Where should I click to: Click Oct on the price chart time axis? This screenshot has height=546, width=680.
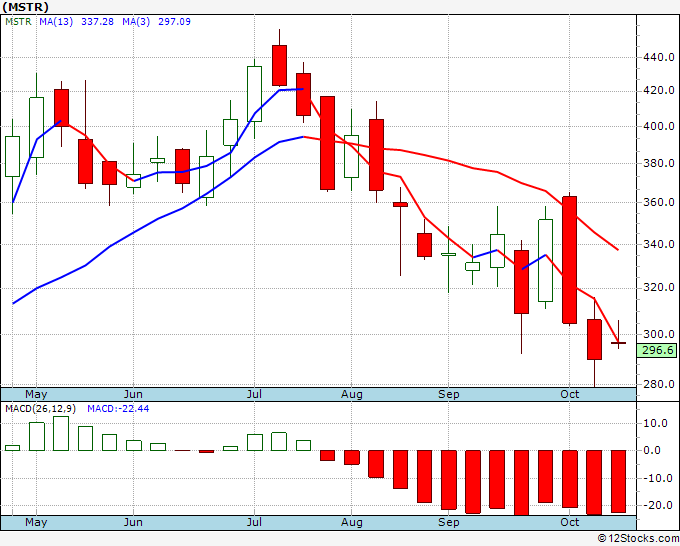click(569, 394)
